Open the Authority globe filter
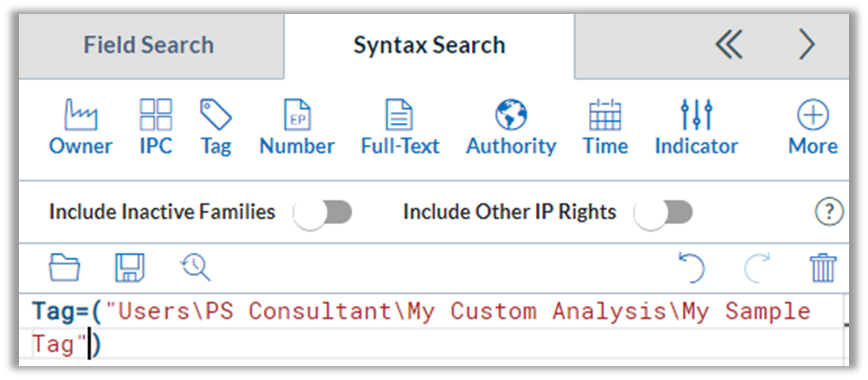Screen dimensions: 868x380 [511, 127]
